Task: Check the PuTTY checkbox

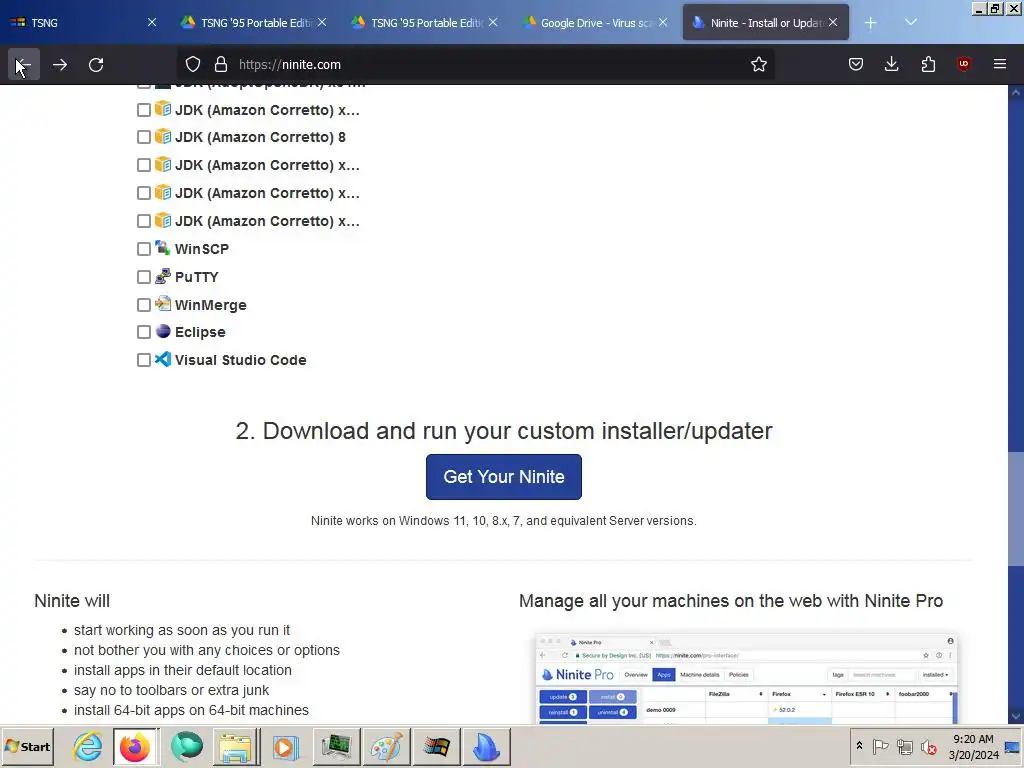Action: 144,277
